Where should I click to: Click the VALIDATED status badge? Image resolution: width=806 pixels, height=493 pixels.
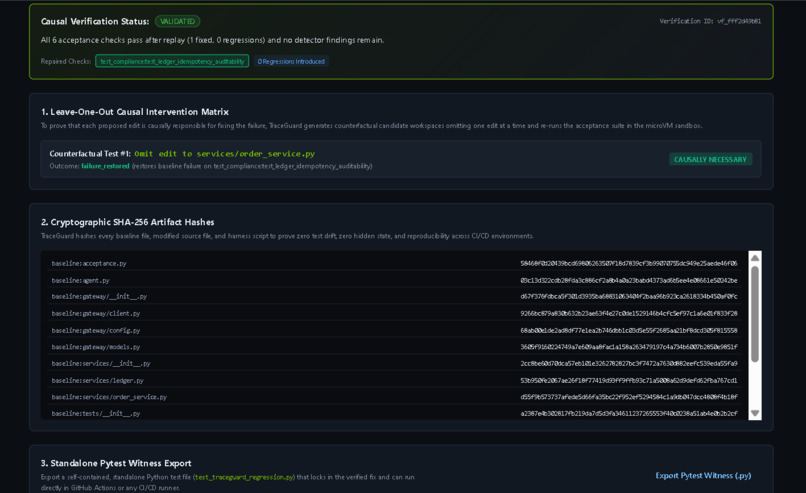(x=177, y=22)
